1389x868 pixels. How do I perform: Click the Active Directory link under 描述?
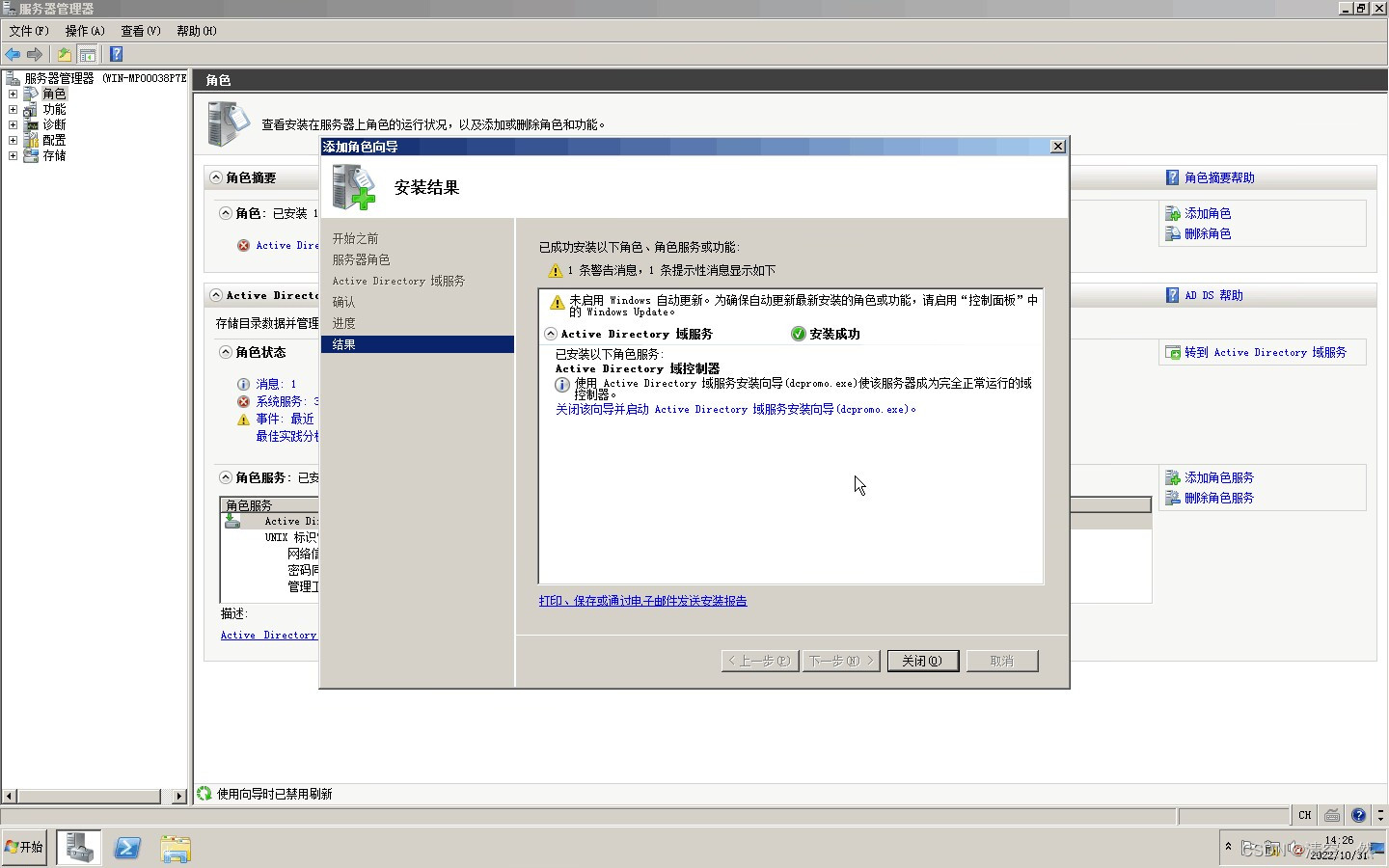[x=268, y=635]
